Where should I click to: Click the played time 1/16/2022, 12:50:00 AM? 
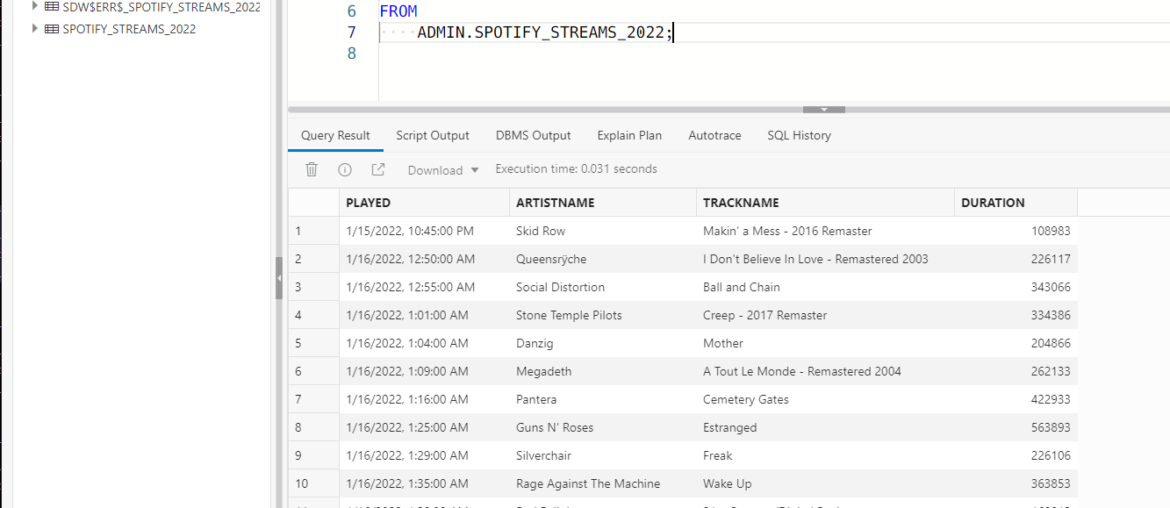coord(424,260)
